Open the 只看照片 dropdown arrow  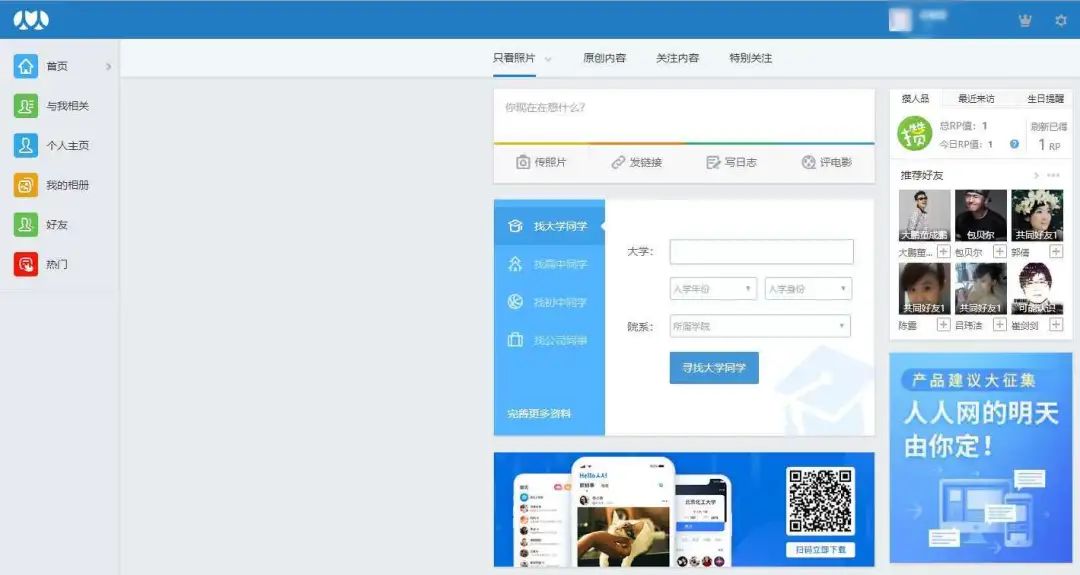548,59
